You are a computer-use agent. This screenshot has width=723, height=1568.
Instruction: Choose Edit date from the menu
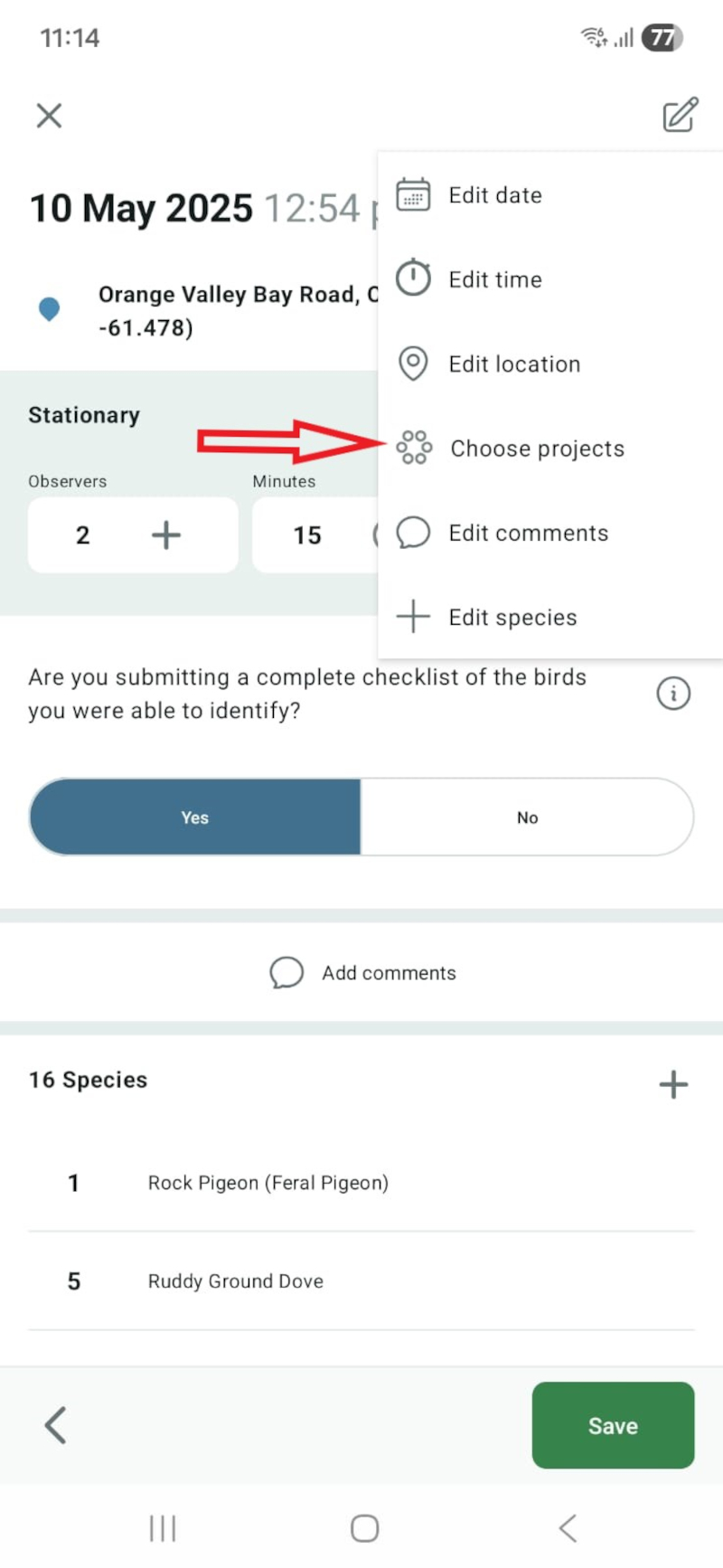(495, 195)
